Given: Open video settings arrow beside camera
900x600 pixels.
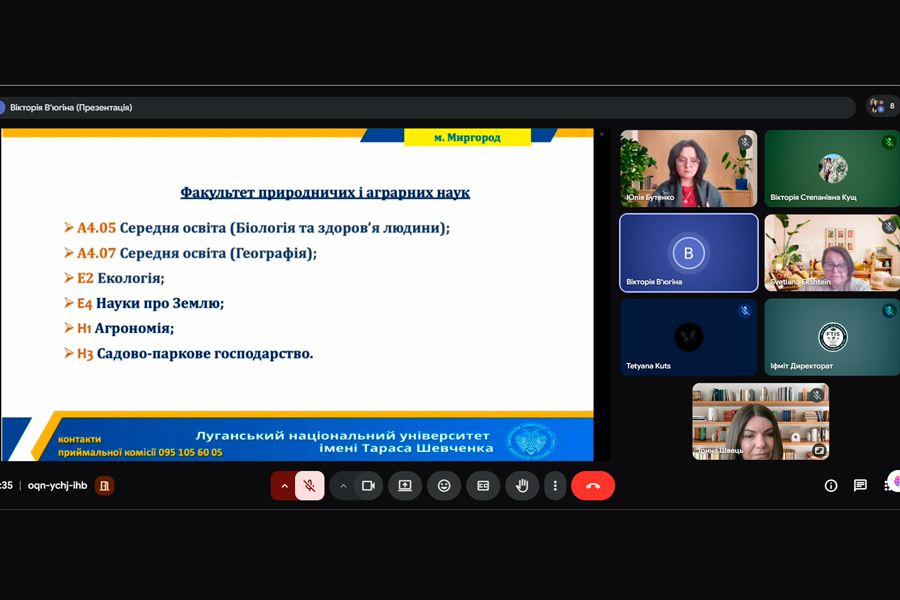Looking at the screenshot, I should (x=343, y=486).
